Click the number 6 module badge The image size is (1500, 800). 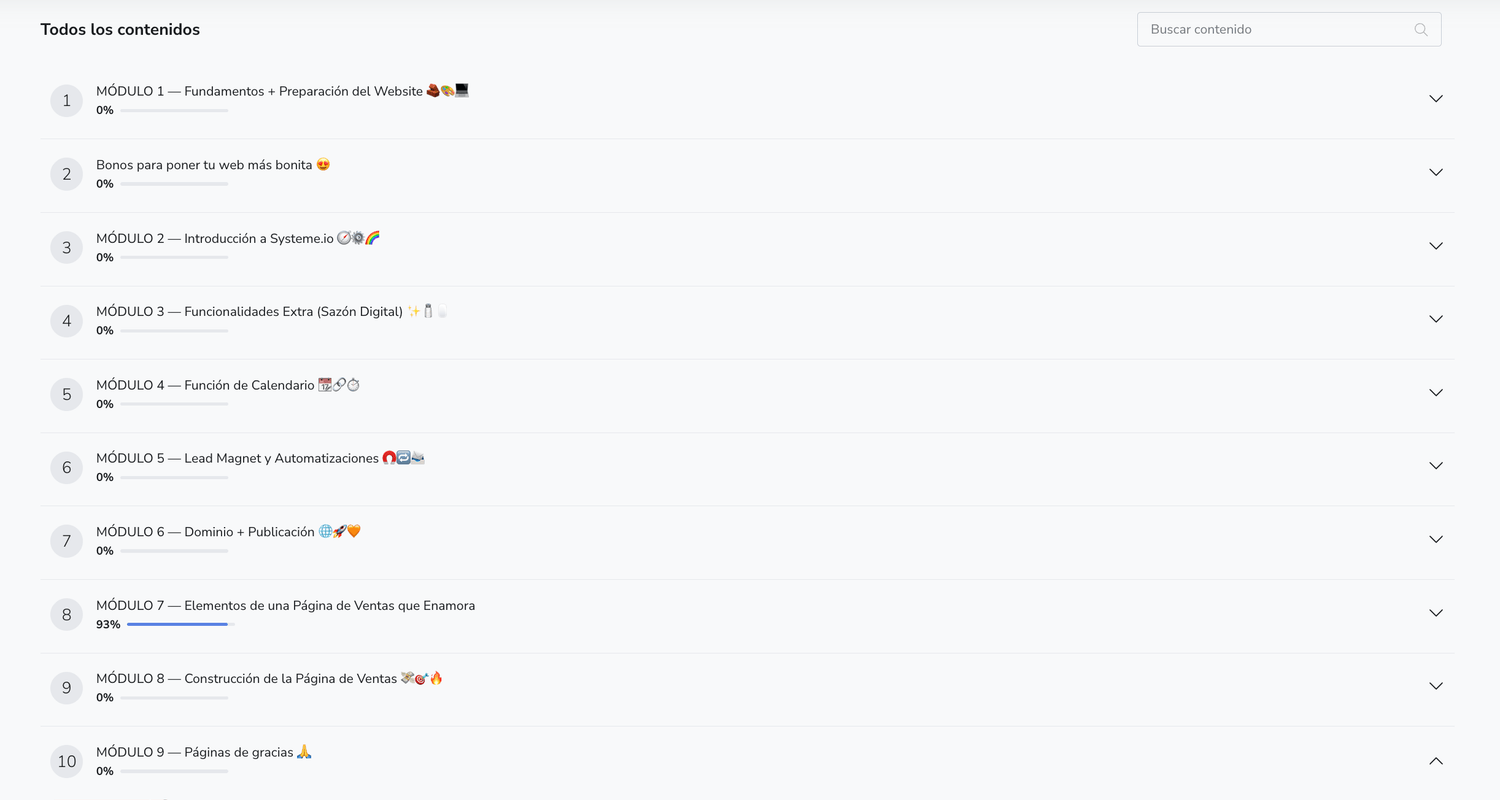pos(67,467)
